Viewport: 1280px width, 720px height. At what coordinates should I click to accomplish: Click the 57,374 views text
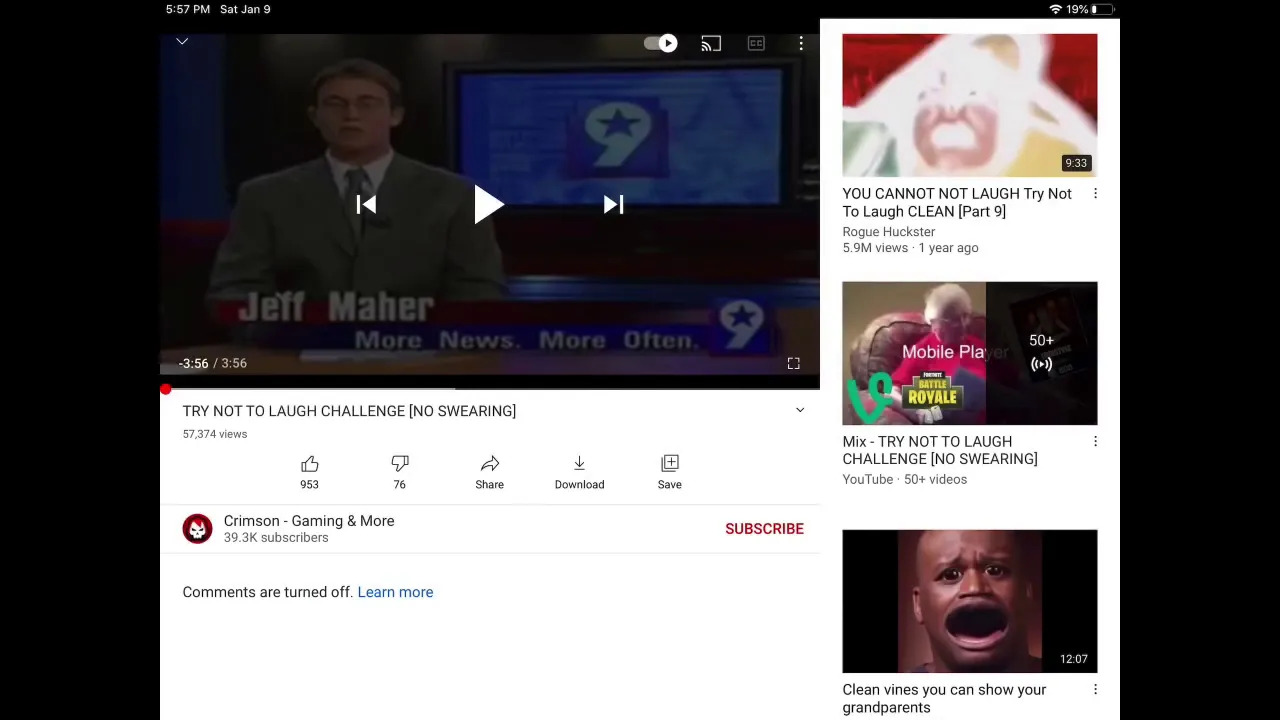click(214, 434)
